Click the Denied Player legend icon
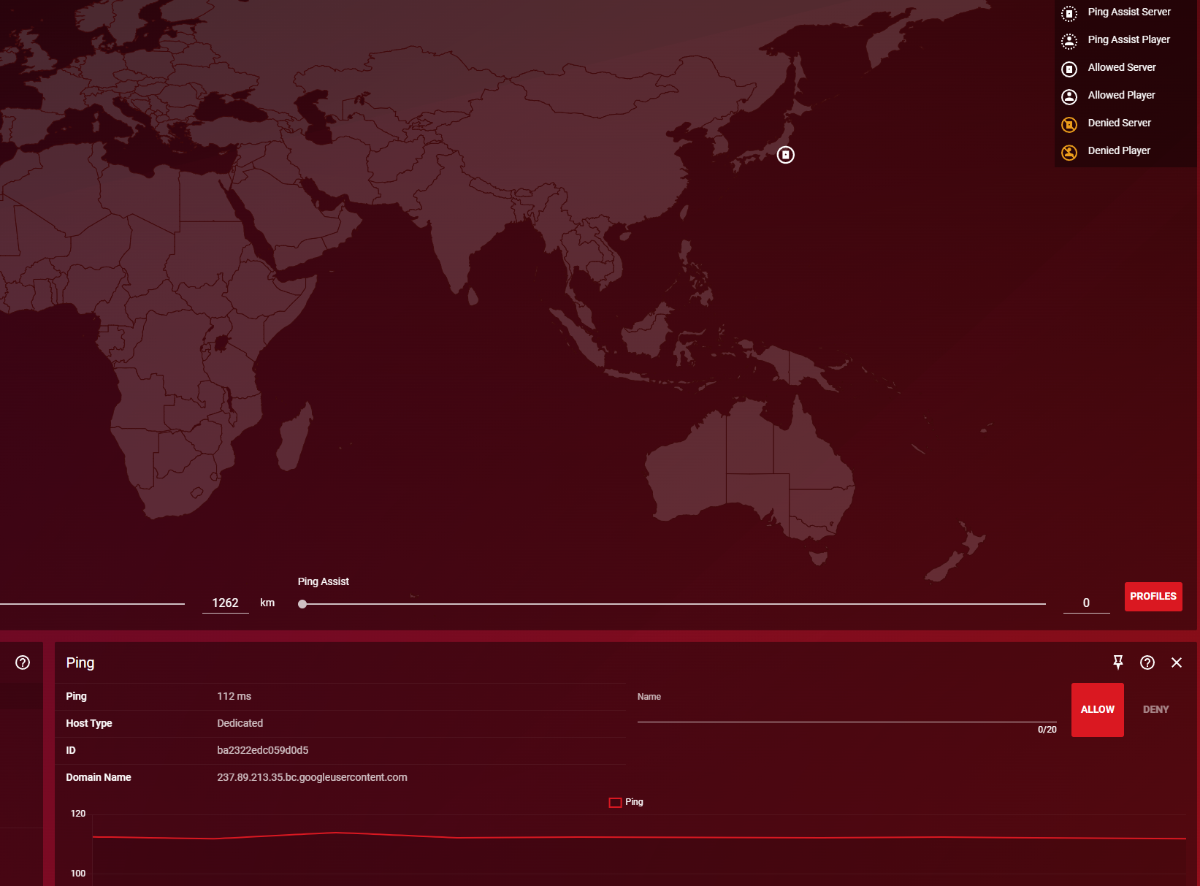 pos(1069,152)
